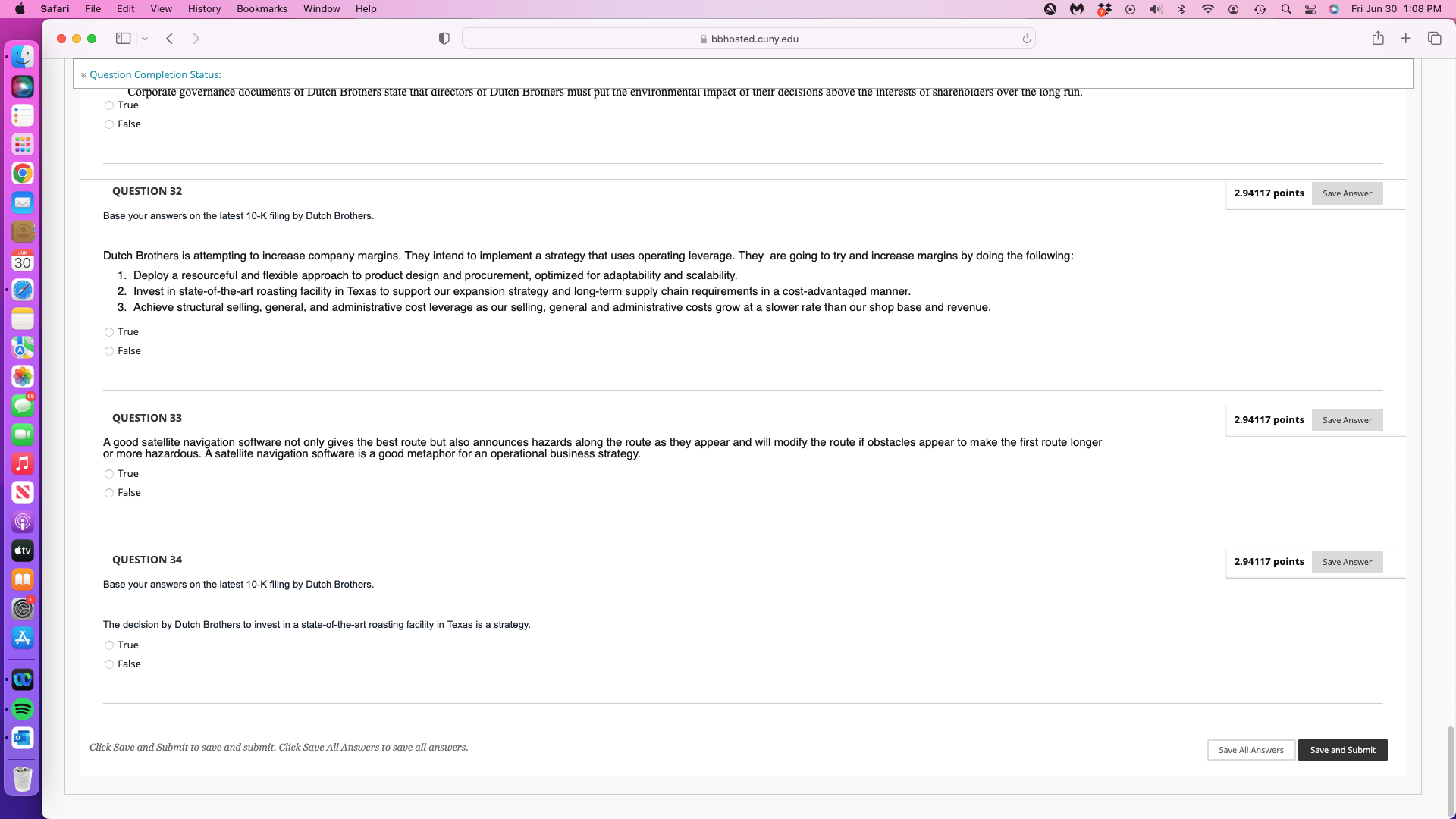1456x819 pixels.
Task: Open the Bookmarks menu
Action: 262,9
